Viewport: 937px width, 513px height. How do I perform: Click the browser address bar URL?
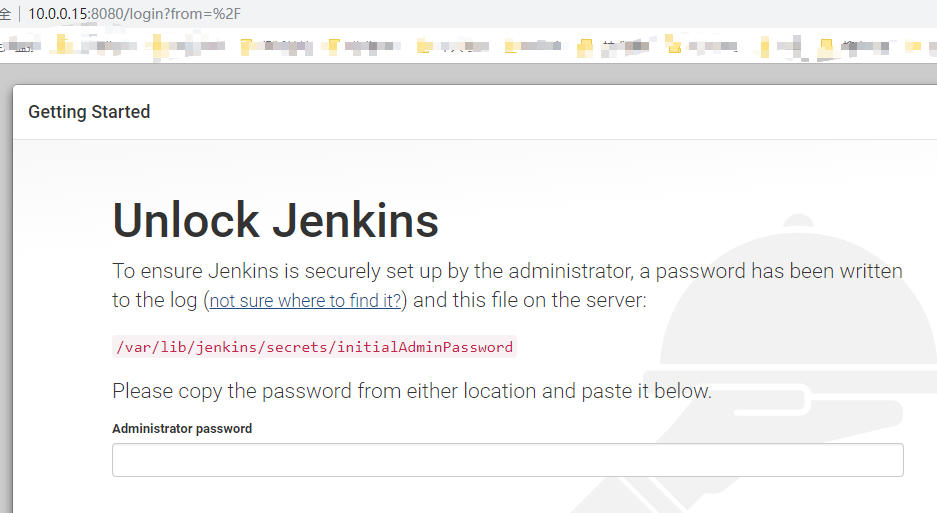tap(134, 14)
